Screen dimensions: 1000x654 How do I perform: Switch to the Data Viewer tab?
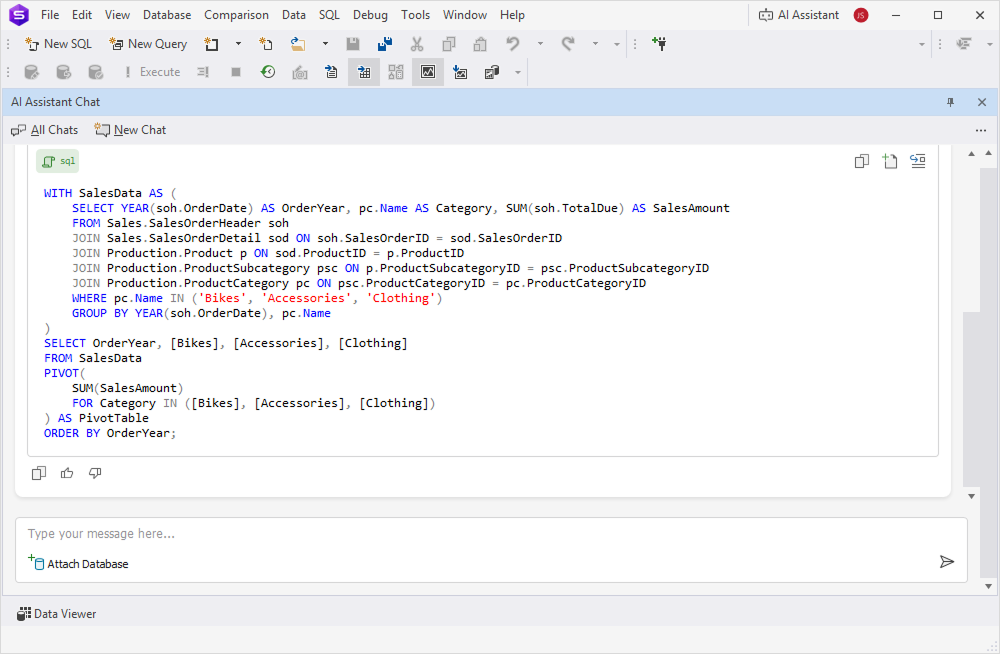pyautogui.click(x=57, y=613)
